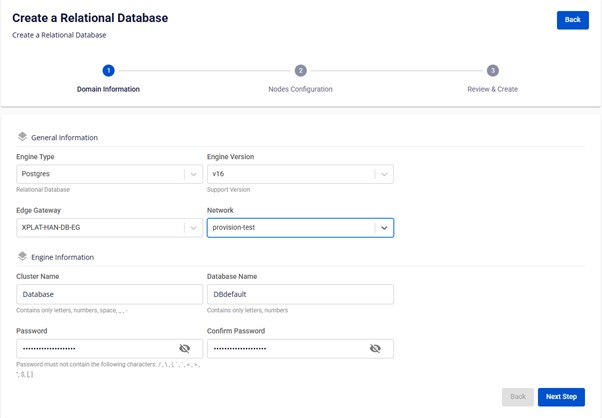Select step 1 Domain Information circle
The width and height of the screenshot is (602, 418).
108,71
